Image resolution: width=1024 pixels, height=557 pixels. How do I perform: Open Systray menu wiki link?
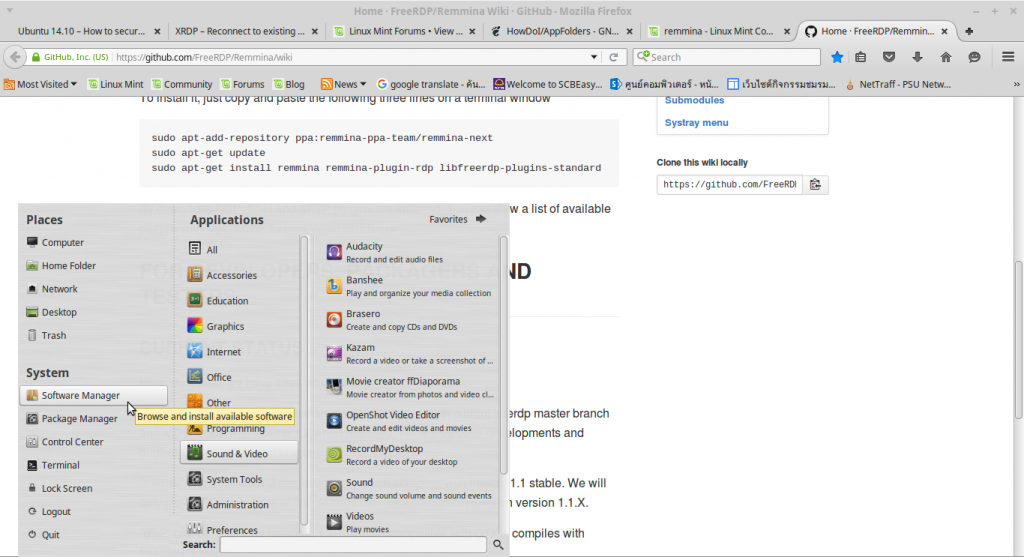696,122
